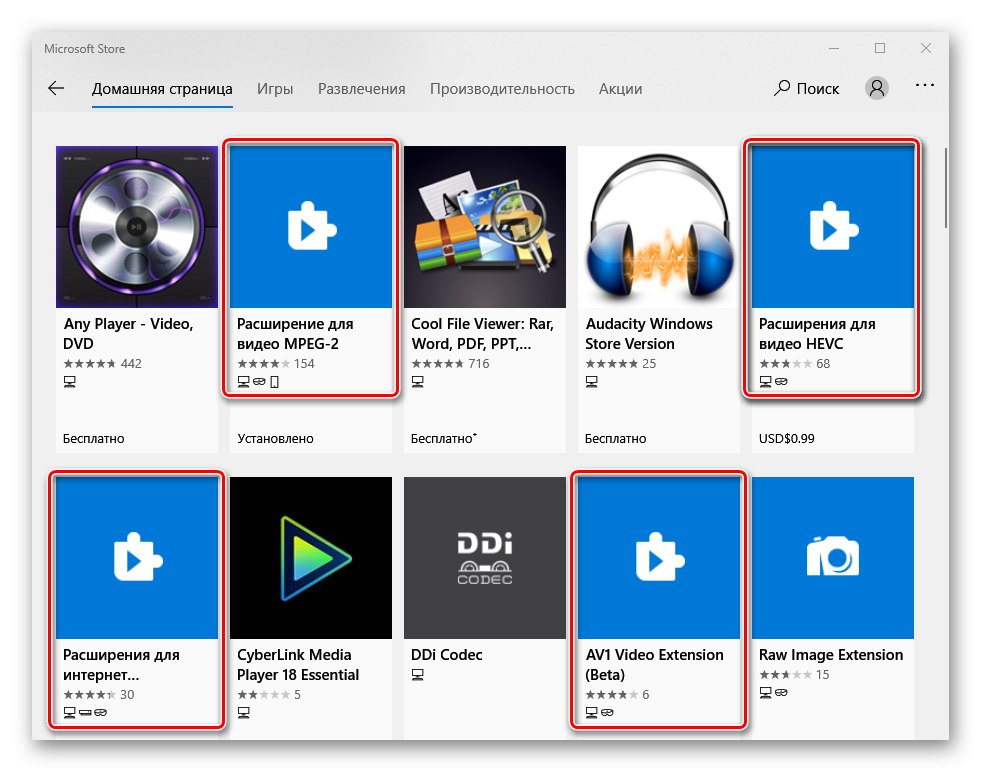Open the user account profile icon
981x772 pixels.
click(x=877, y=88)
